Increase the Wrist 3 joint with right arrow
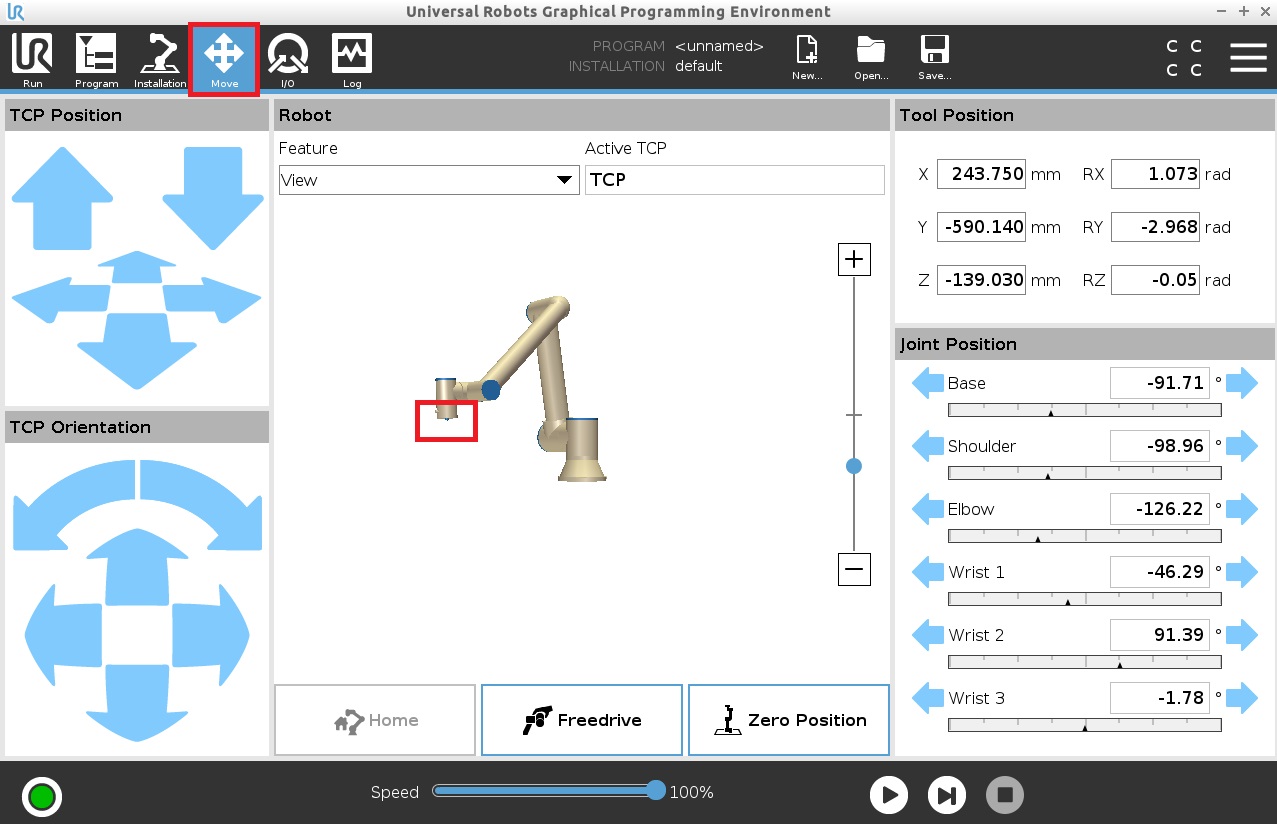1277x824 pixels. tap(1242, 698)
